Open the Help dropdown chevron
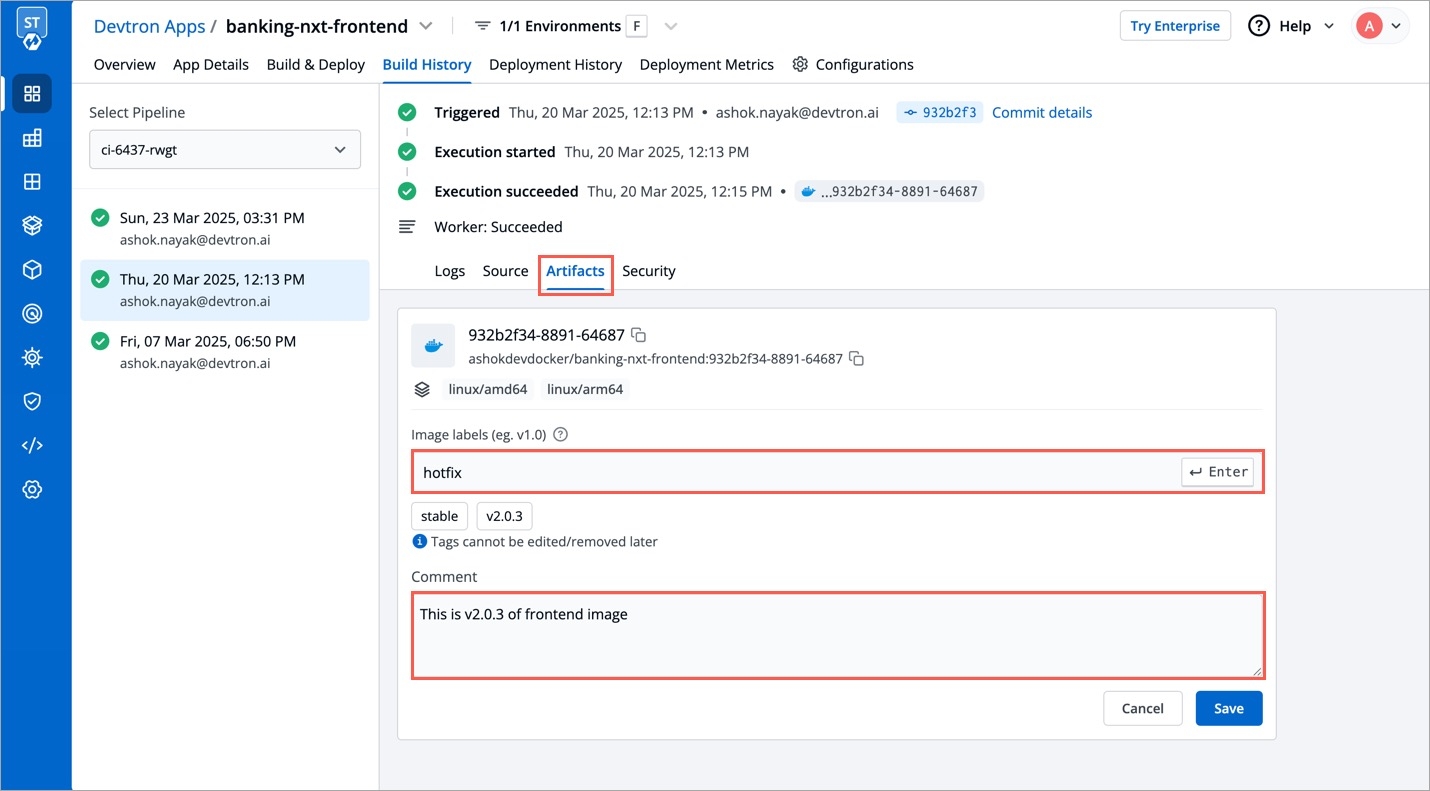1430x791 pixels. [1329, 26]
